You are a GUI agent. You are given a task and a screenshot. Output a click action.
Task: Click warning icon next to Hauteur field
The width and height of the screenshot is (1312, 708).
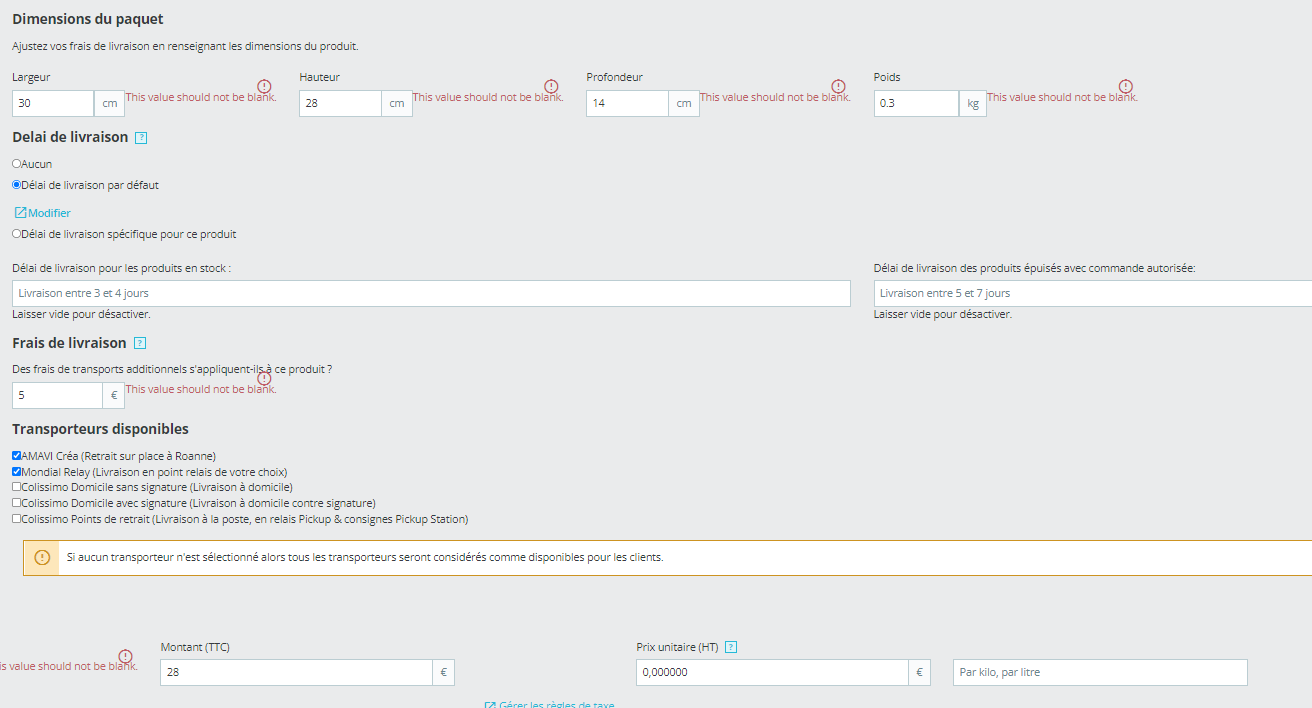pyautogui.click(x=551, y=86)
